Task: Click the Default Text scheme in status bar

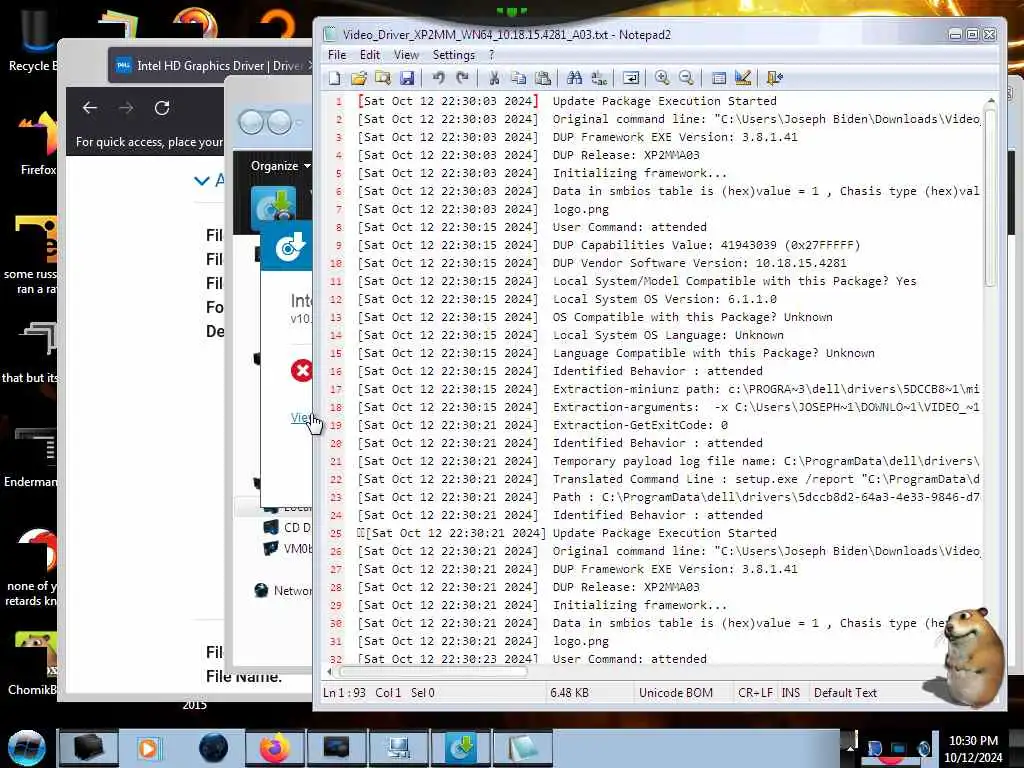Action: click(x=845, y=693)
